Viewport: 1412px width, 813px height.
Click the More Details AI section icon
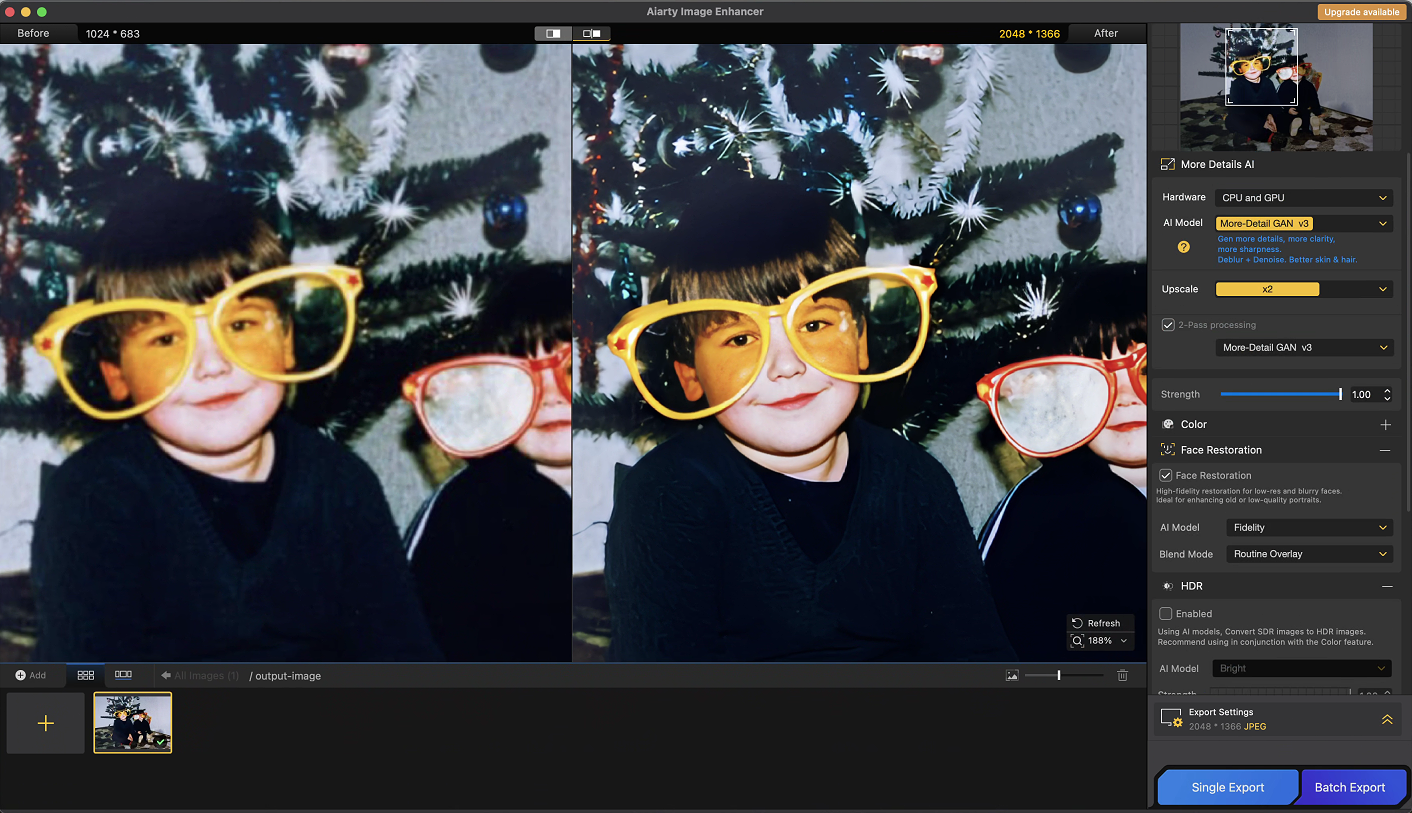point(1167,164)
